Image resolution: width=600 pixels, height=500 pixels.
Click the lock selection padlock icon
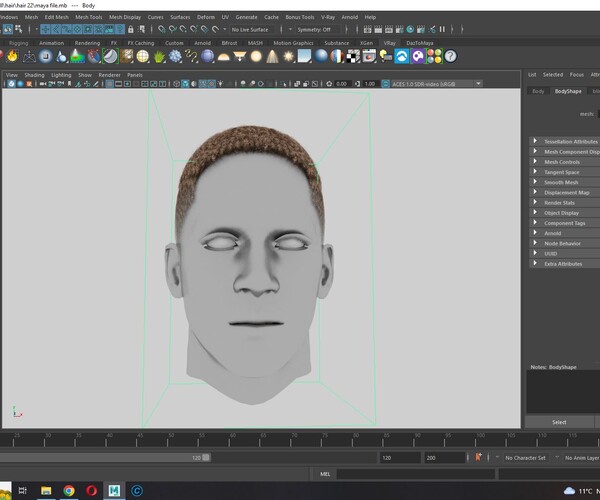[130, 29]
